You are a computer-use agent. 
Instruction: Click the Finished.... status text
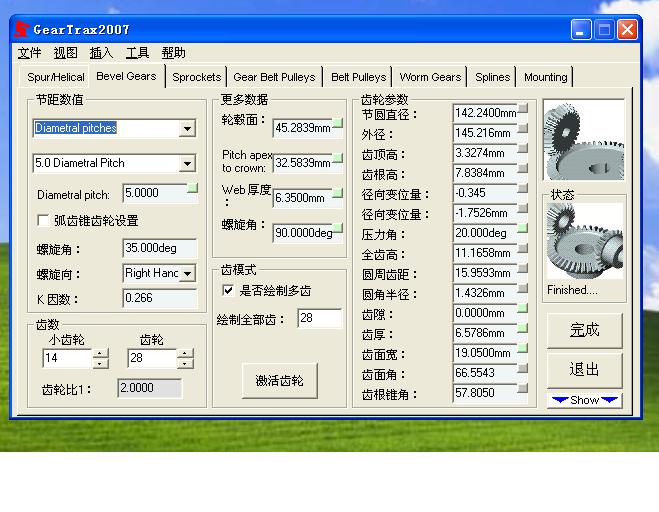572,290
